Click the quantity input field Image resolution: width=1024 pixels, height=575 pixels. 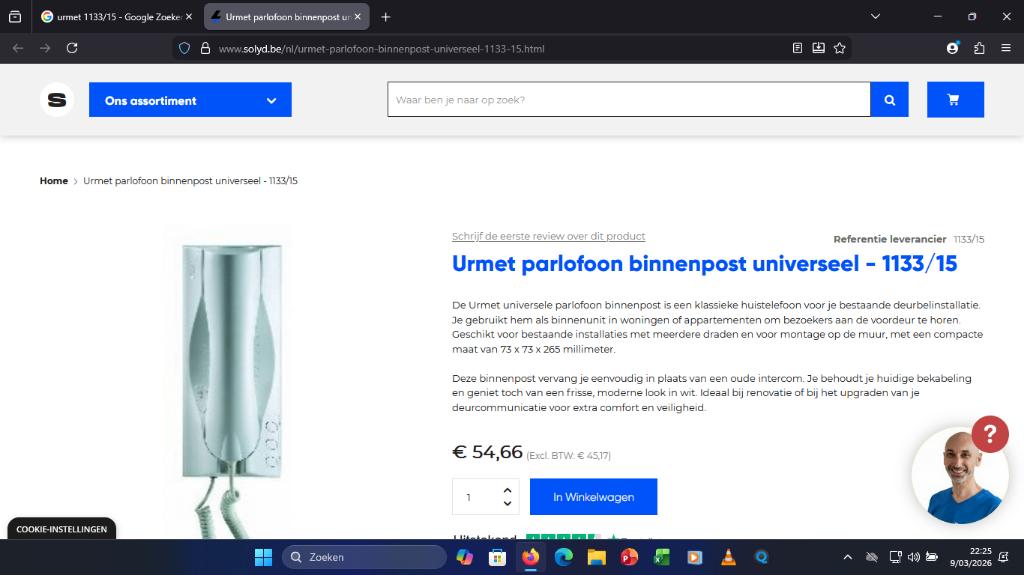tap(477, 497)
